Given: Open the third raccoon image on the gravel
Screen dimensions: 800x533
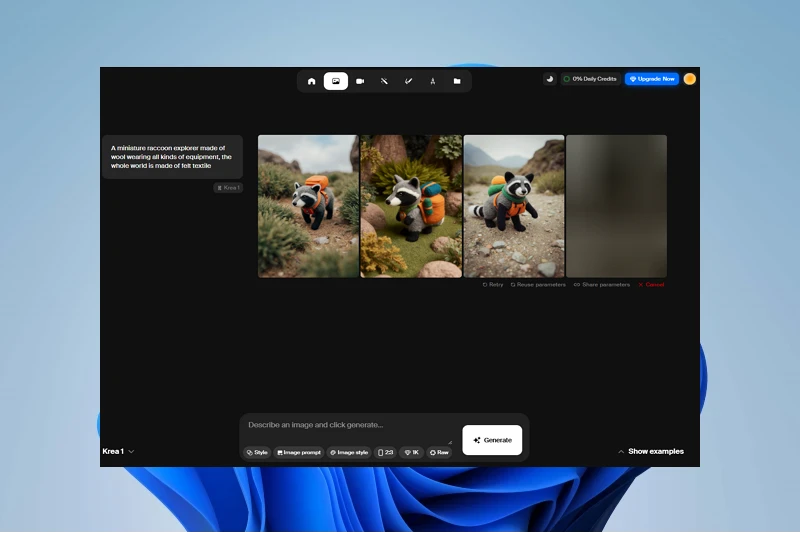Looking at the screenshot, I should point(514,206).
